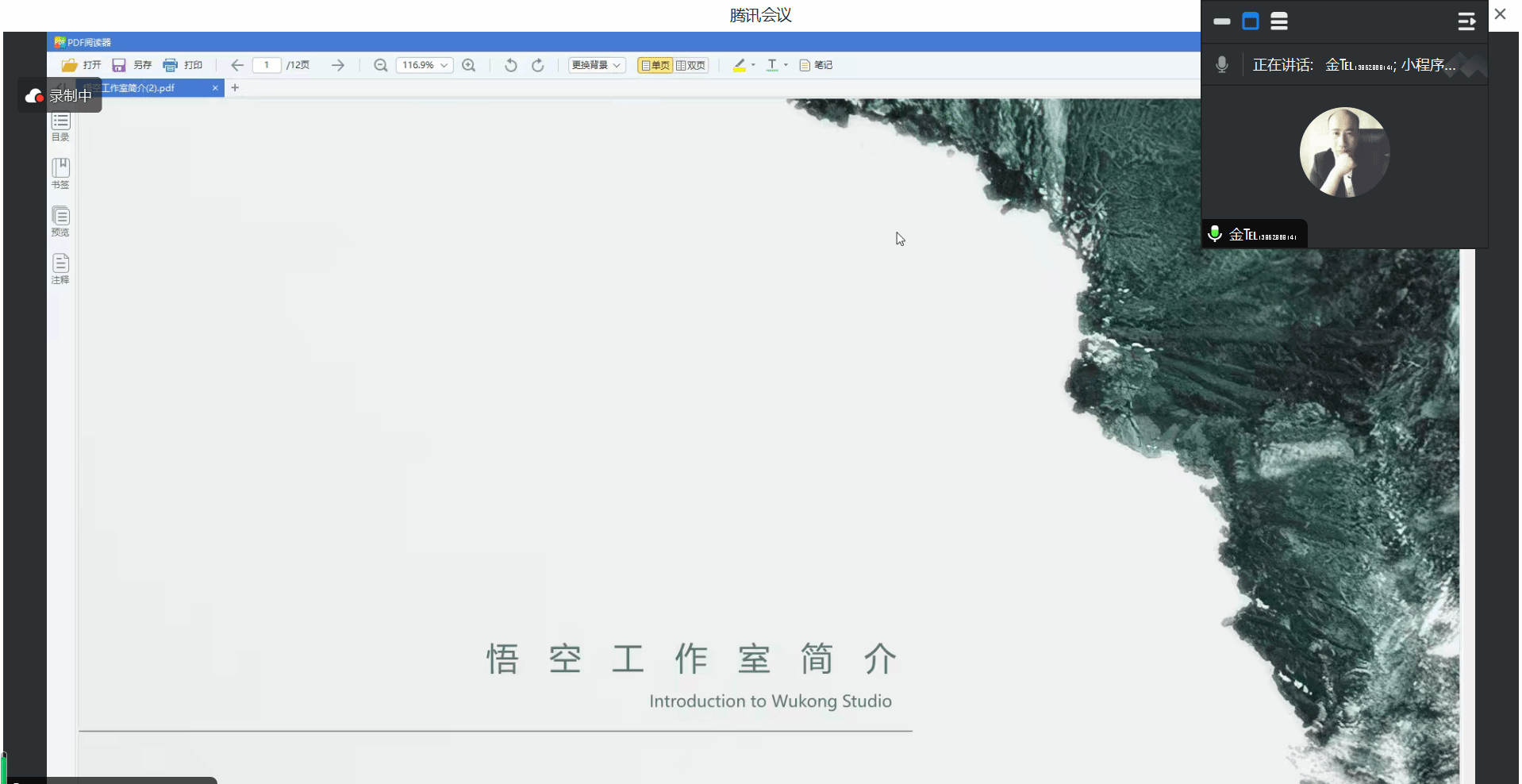The width and height of the screenshot is (1522, 784).
Task: Switch to double page (双页) view
Action: coord(691,65)
